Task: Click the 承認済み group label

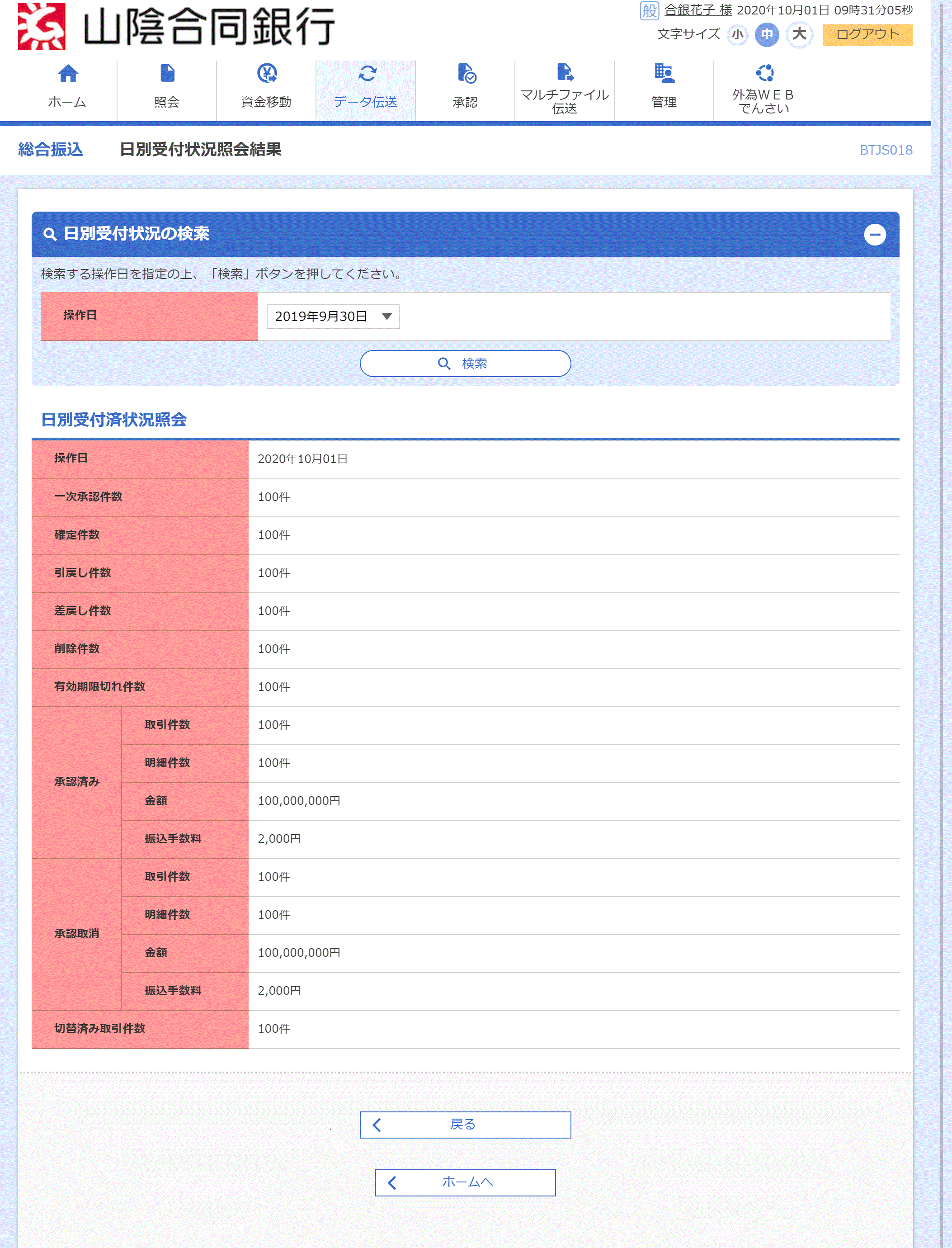Action: (x=77, y=782)
